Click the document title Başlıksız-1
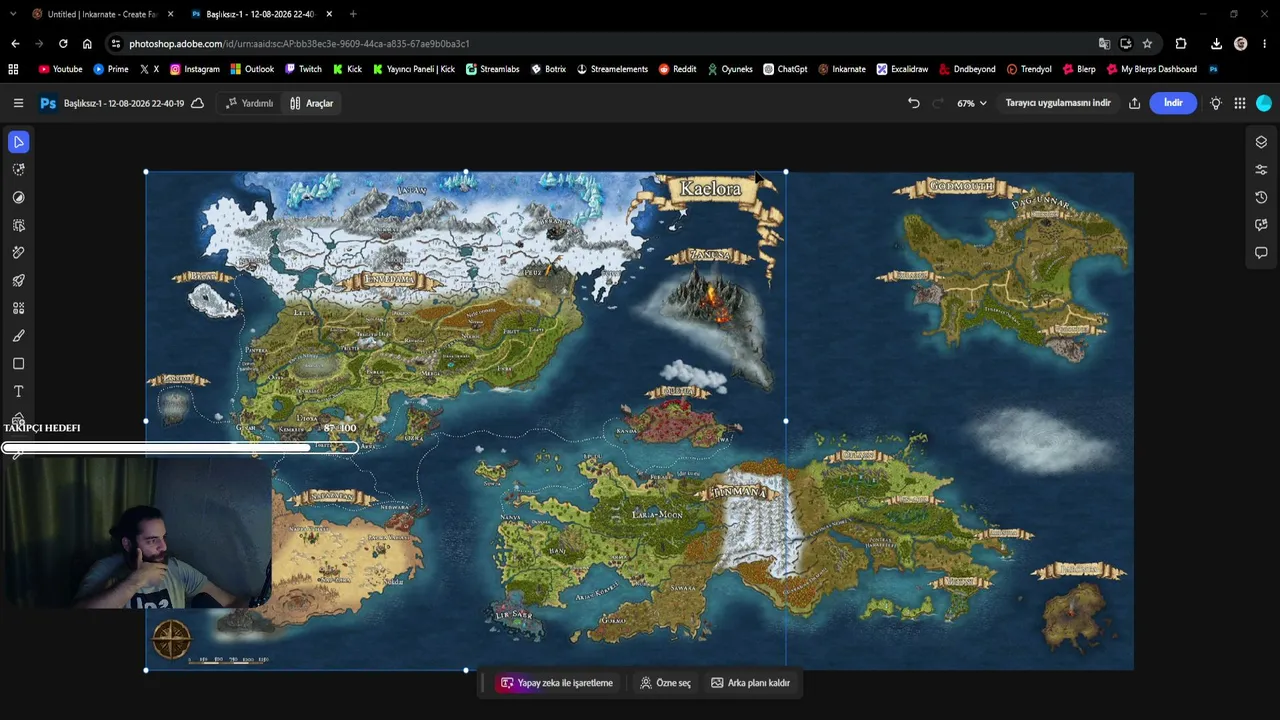The image size is (1280, 720). [x=124, y=103]
